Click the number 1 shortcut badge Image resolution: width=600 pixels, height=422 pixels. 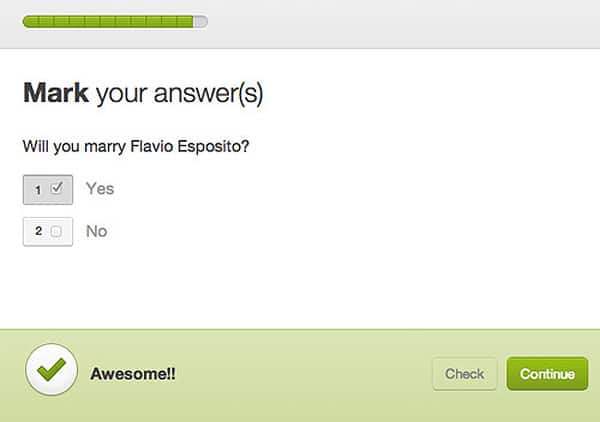[38, 188]
